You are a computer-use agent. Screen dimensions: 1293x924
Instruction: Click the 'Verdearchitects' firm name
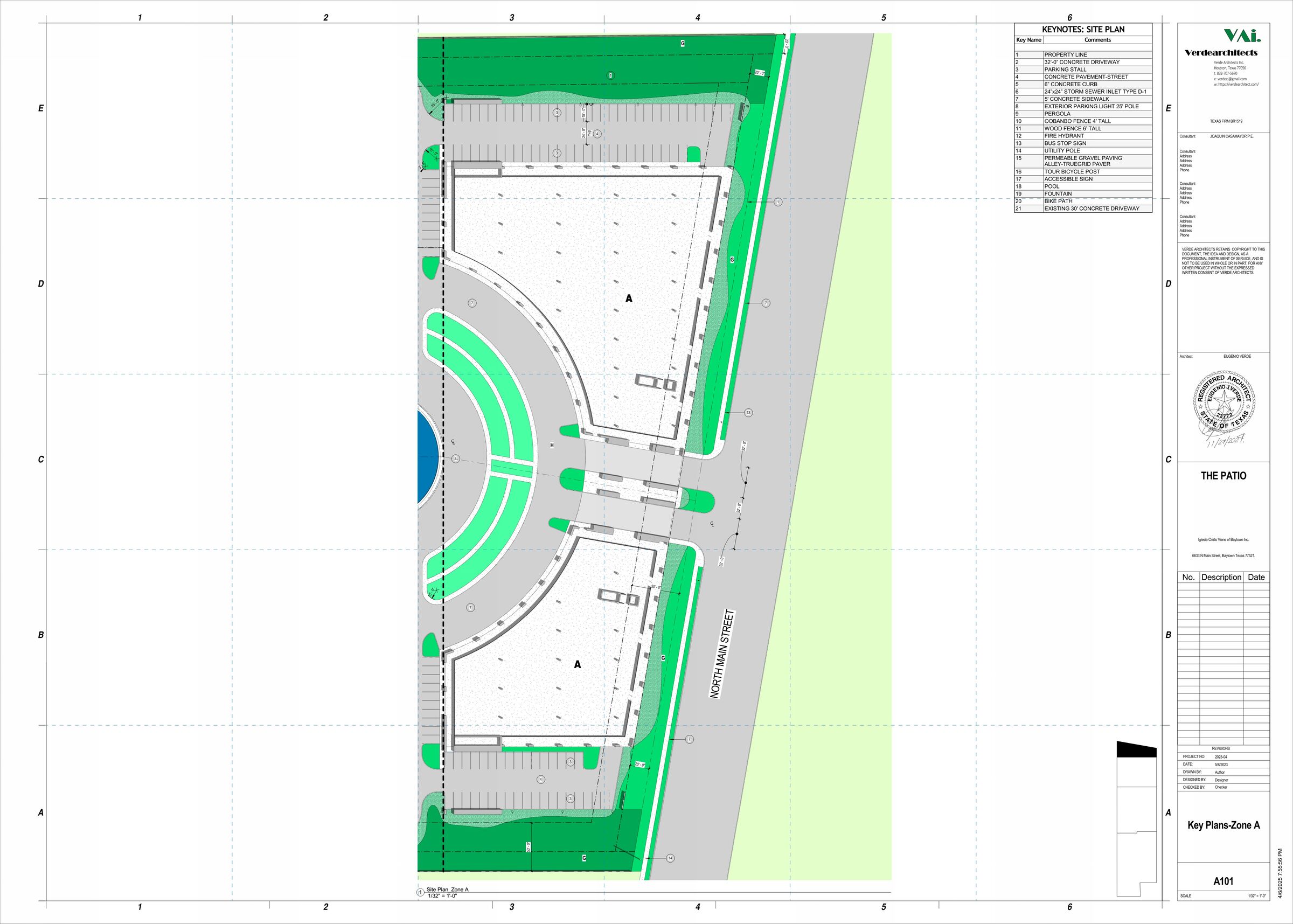1221,53
